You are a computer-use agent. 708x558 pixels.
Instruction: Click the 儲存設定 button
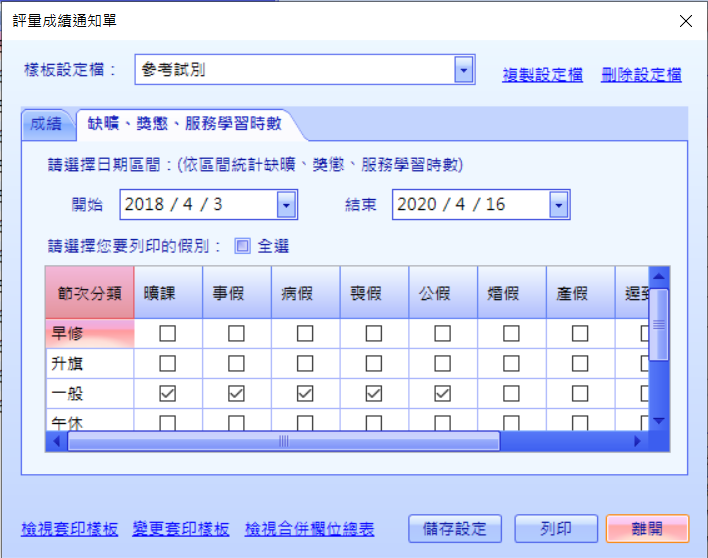455,529
